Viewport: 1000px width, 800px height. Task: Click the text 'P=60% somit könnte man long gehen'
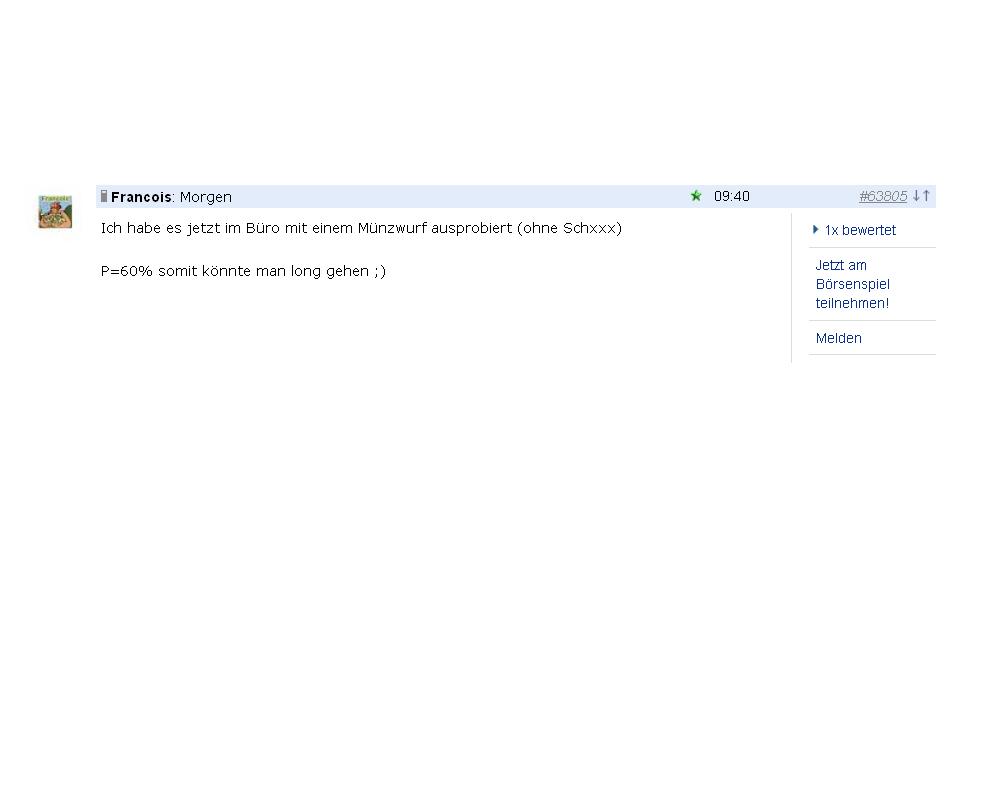(x=235, y=271)
